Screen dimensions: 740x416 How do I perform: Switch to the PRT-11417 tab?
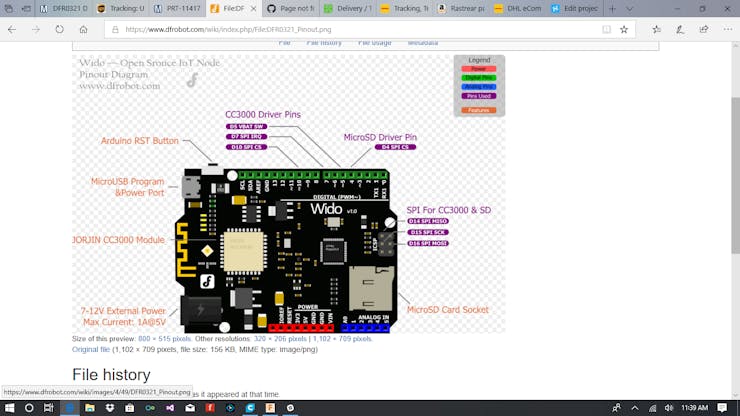(x=177, y=8)
